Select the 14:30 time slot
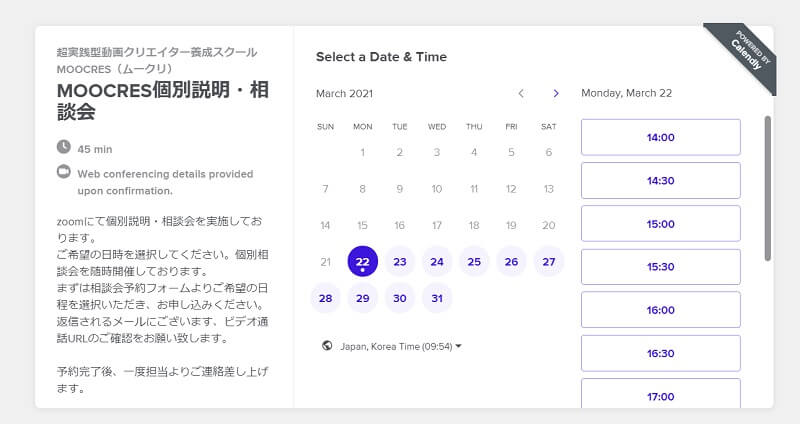The image size is (800, 424). (660, 180)
